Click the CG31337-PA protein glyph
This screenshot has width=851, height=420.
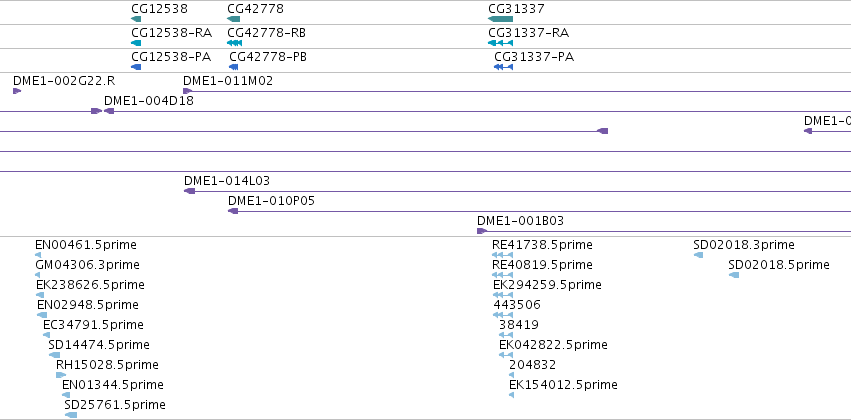tap(504, 67)
